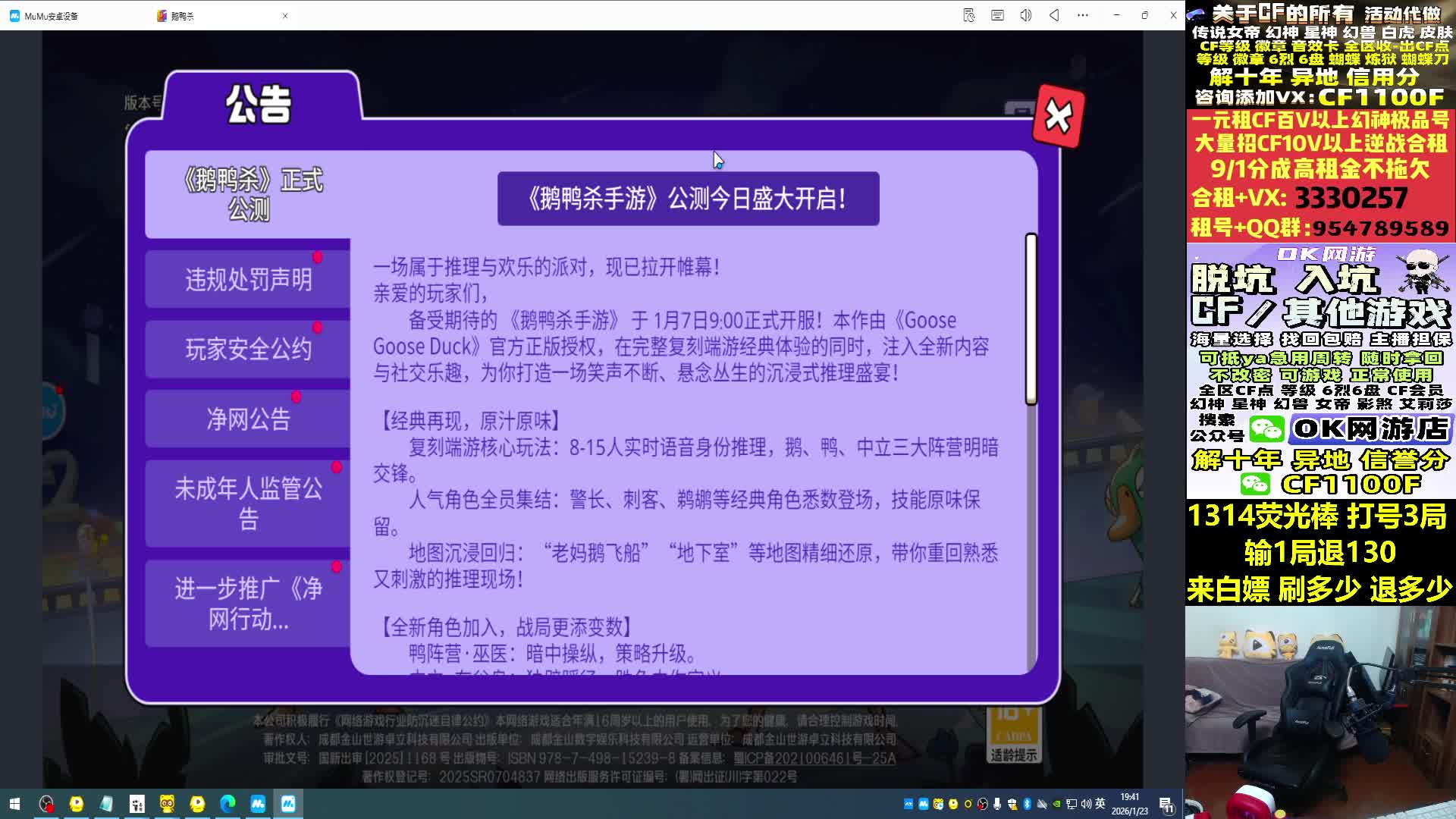Open the 未成年人监管公告 announcement entry
This screenshot has height=819, width=1456.
(248, 504)
